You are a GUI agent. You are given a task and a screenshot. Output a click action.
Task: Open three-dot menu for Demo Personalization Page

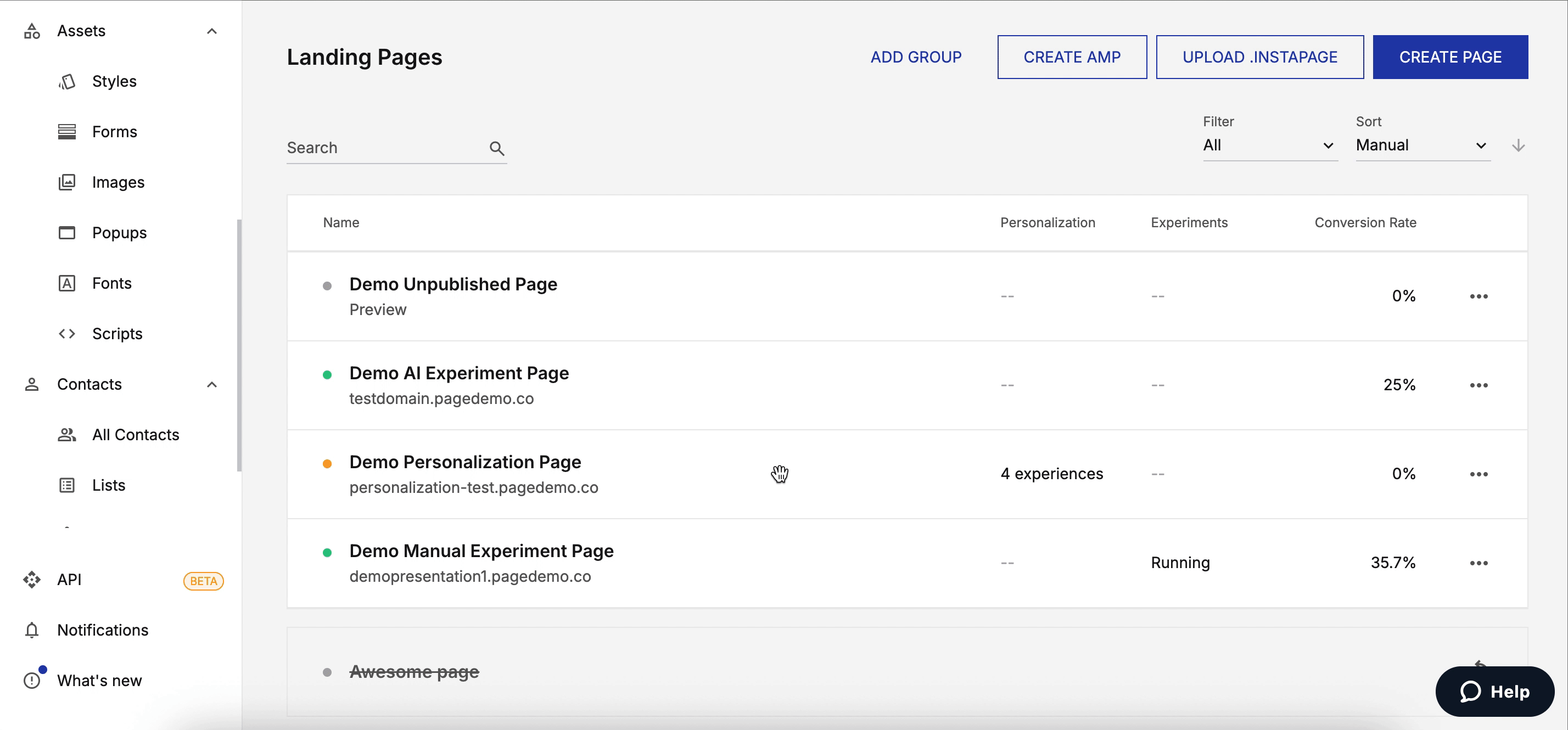coord(1479,474)
